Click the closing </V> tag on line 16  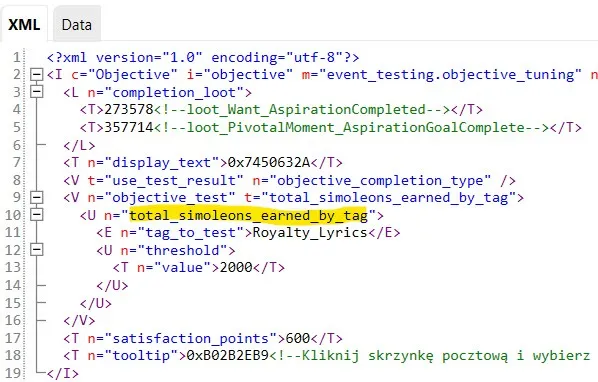pos(79,320)
